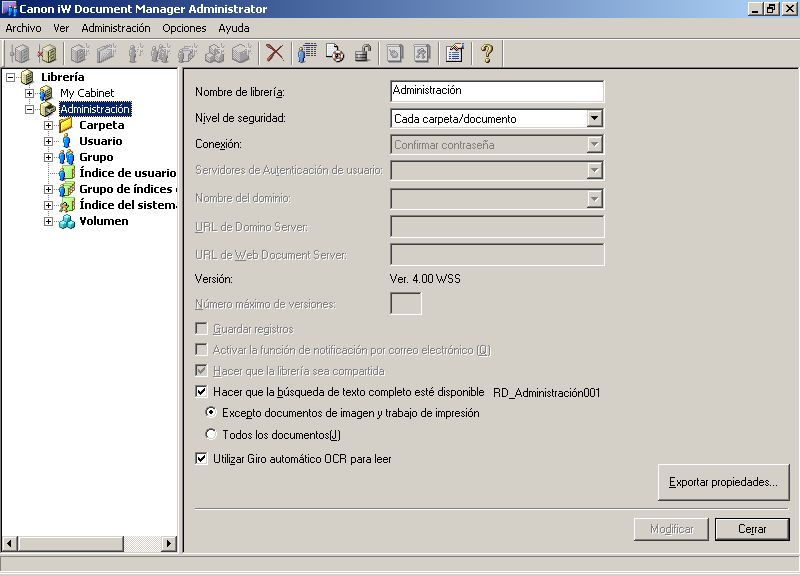Open the Archivo menu
The image size is (800, 576).
tap(23, 28)
